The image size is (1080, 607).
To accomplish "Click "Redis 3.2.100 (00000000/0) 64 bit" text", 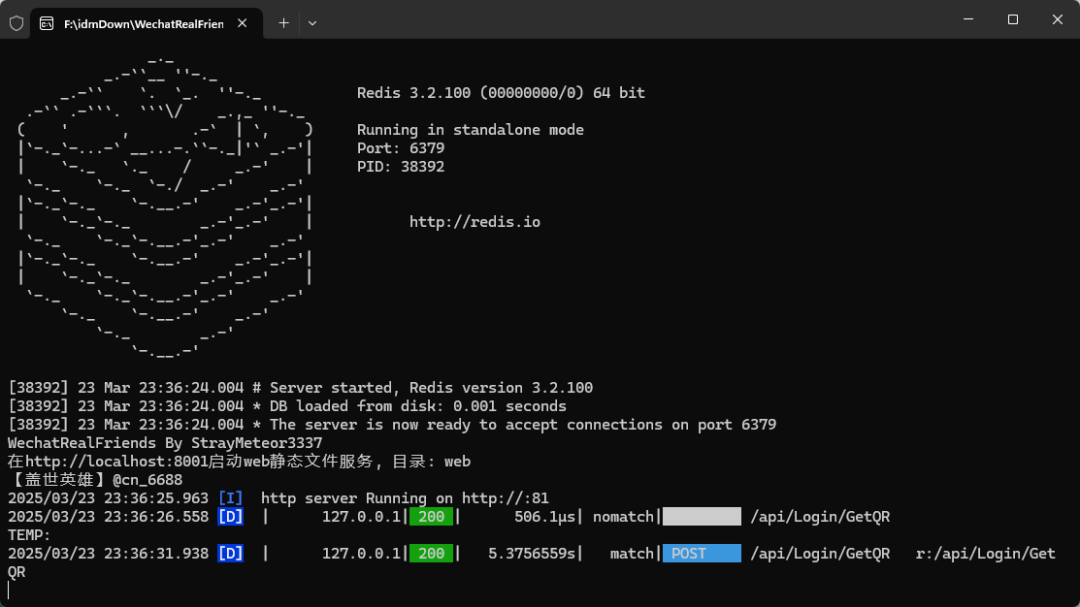I will (x=501, y=93).
